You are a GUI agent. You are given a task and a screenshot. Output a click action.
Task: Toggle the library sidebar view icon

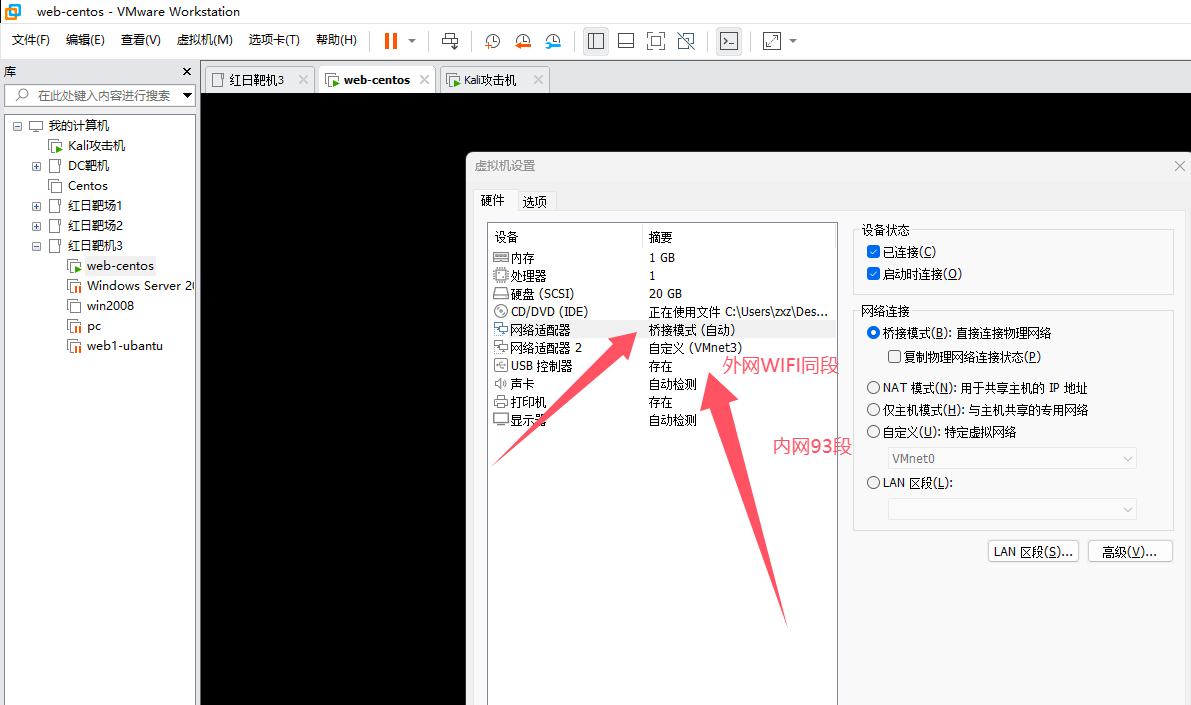tap(596, 41)
